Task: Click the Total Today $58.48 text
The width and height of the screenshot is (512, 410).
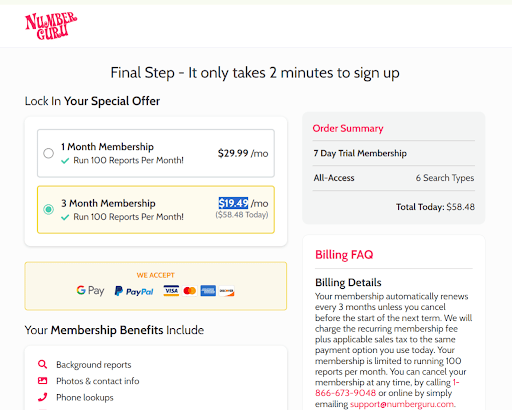Action: tap(435, 207)
